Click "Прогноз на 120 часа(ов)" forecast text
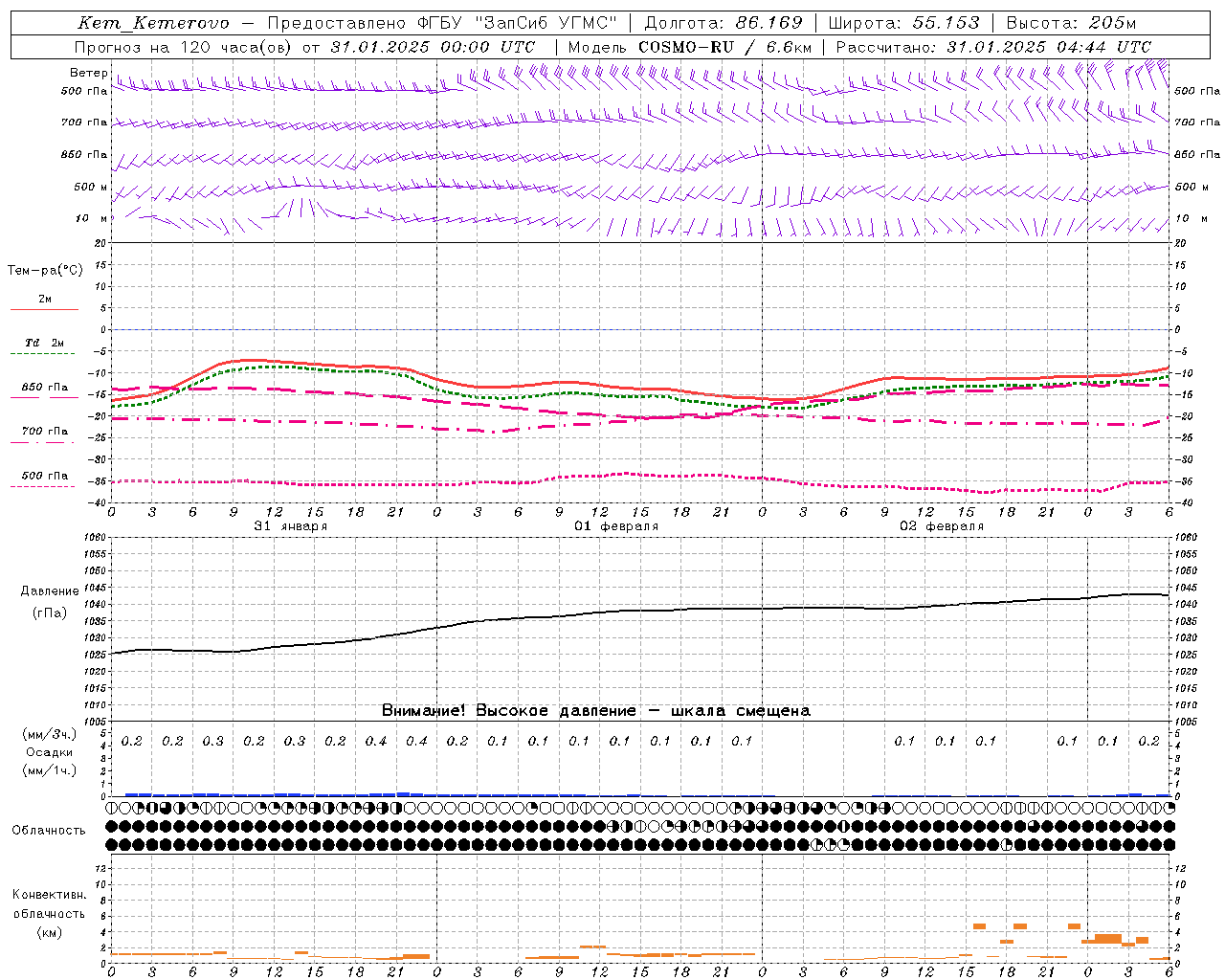 point(184,47)
